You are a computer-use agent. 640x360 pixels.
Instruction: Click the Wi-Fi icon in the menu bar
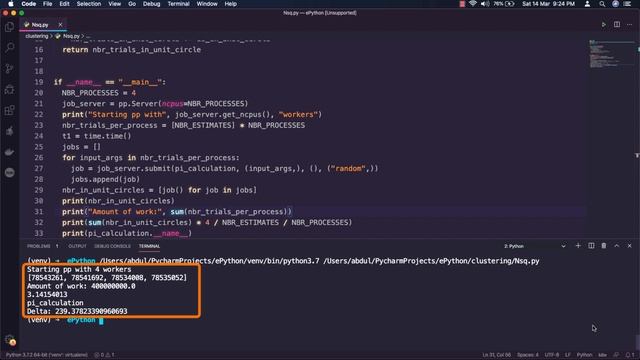click(x=473, y=4)
